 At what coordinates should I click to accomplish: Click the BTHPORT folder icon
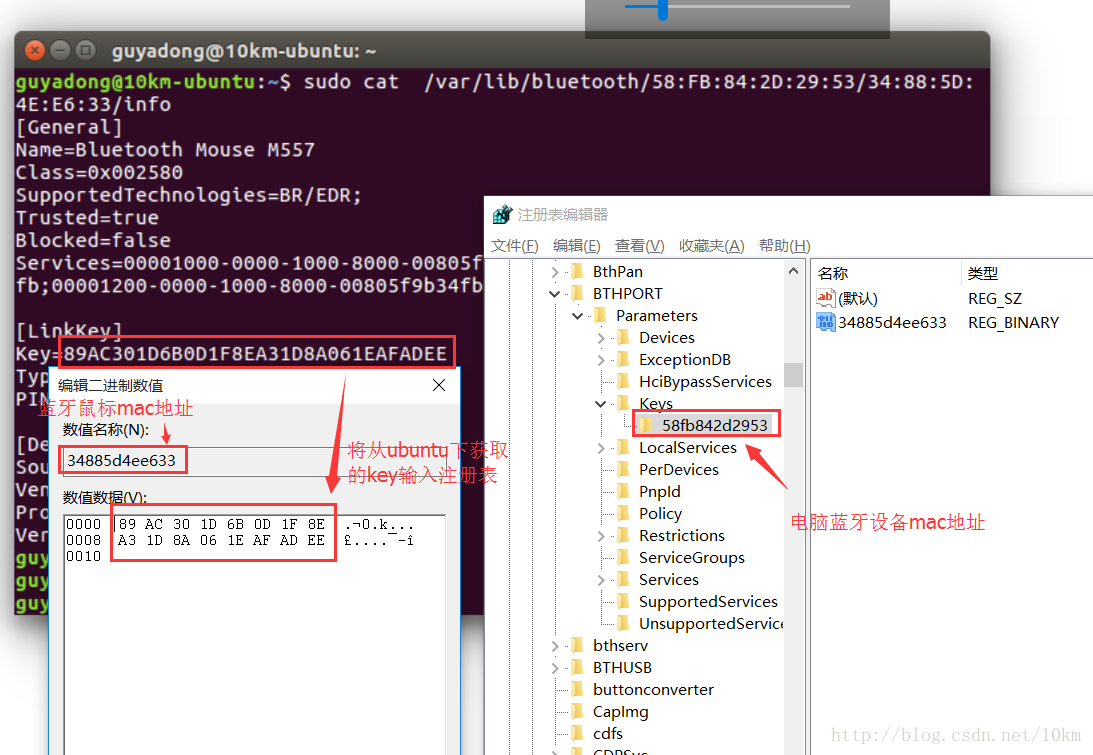pos(577,293)
